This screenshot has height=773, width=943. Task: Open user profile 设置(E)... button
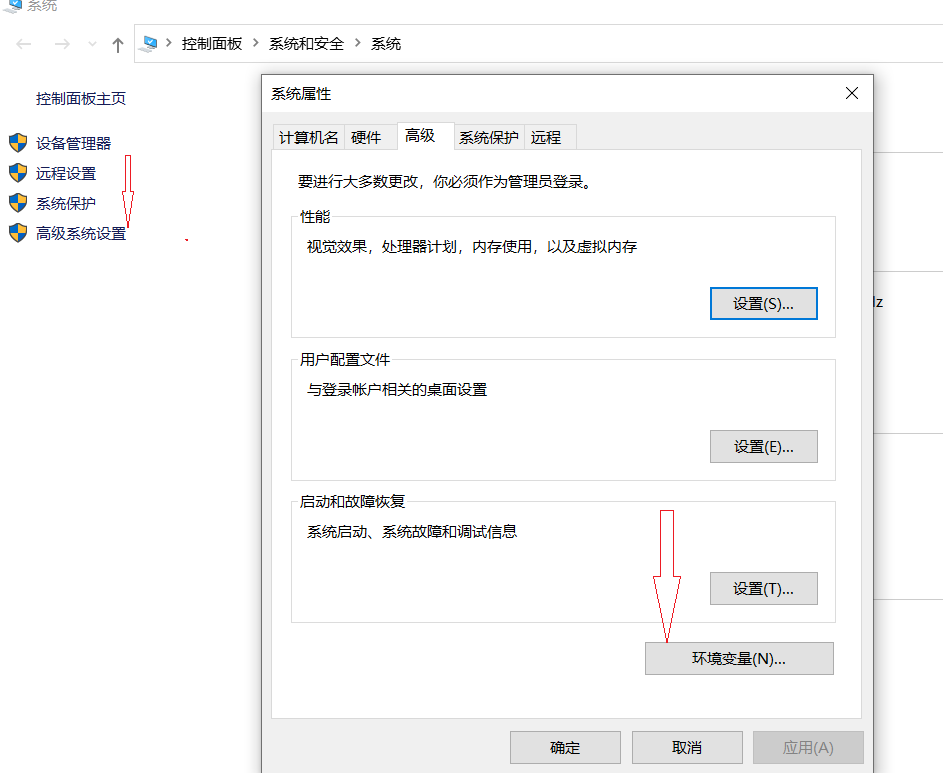coord(763,446)
